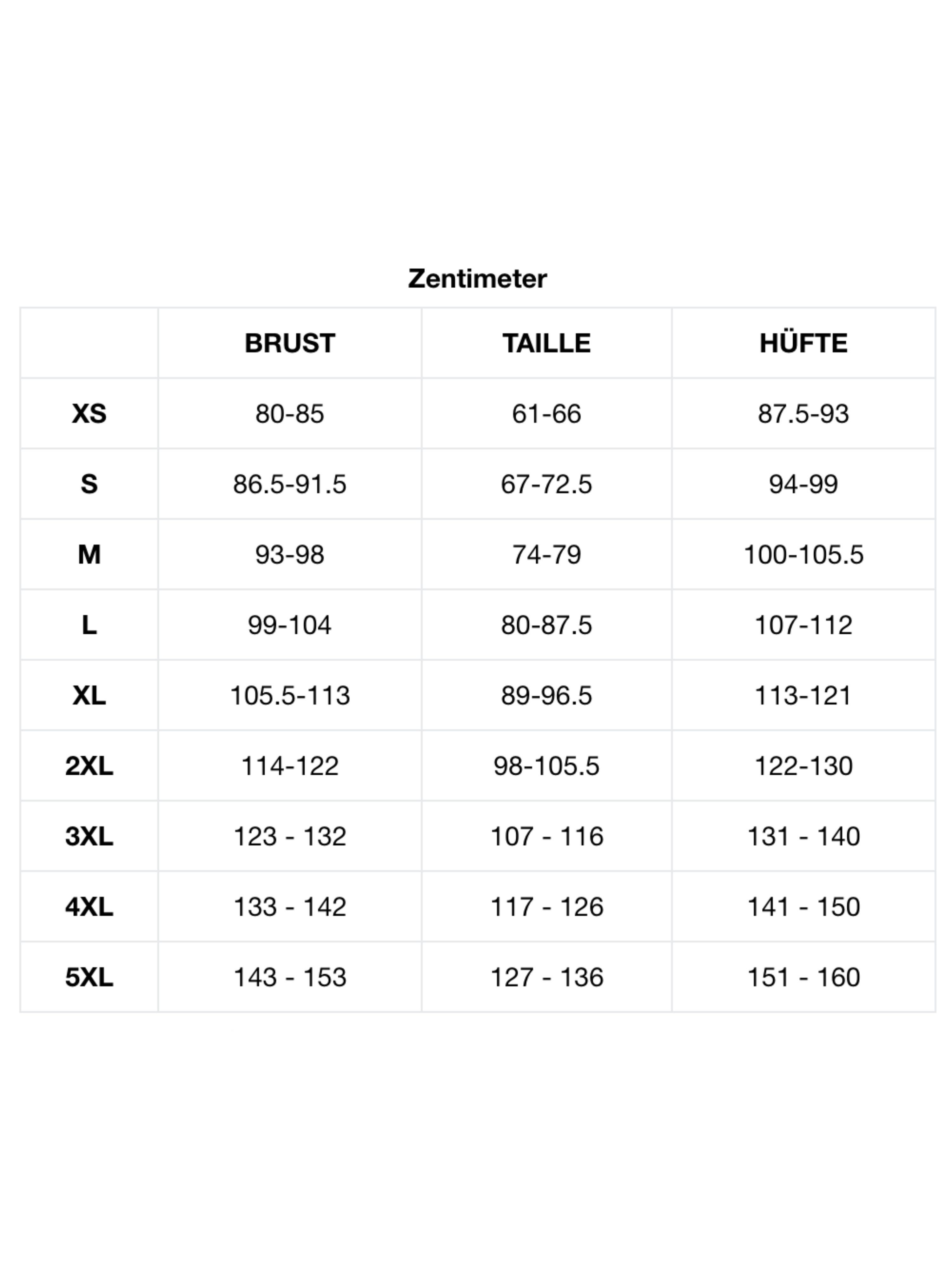Click the Zentimeter heading

(x=477, y=279)
